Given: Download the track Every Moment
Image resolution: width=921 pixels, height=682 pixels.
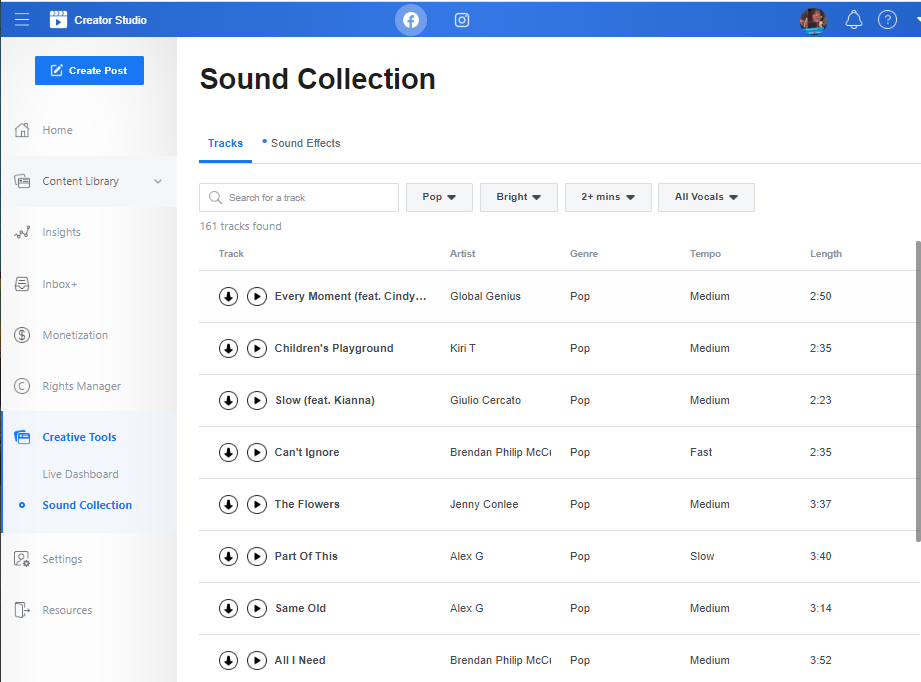Looking at the screenshot, I should coord(228,297).
